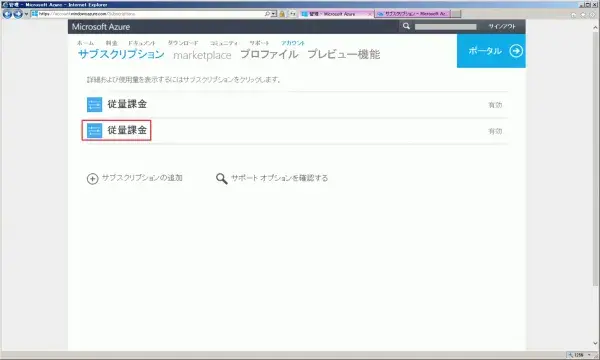Viewport: 600px width, 360px height.
Task: Click the browser Back arrow button
Action: 7,14
